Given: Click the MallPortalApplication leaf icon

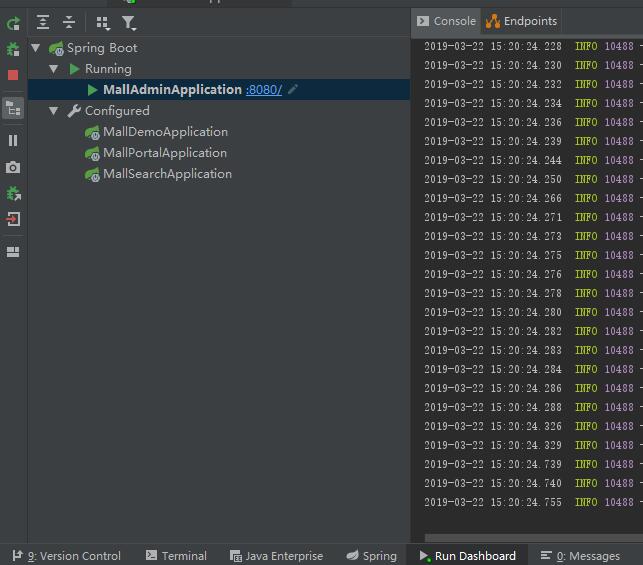Looking at the screenshot, I should click(92, 154).
